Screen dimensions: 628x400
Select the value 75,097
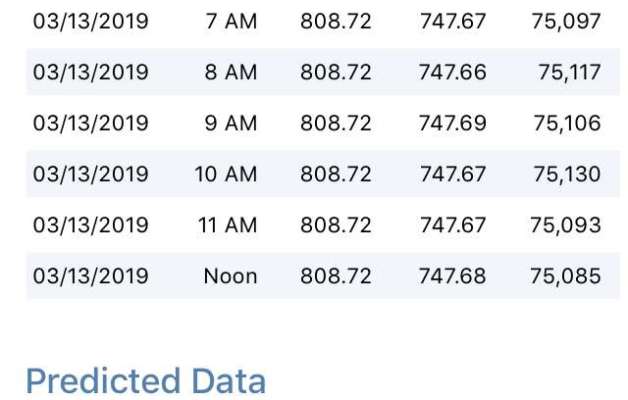point(566,21)
